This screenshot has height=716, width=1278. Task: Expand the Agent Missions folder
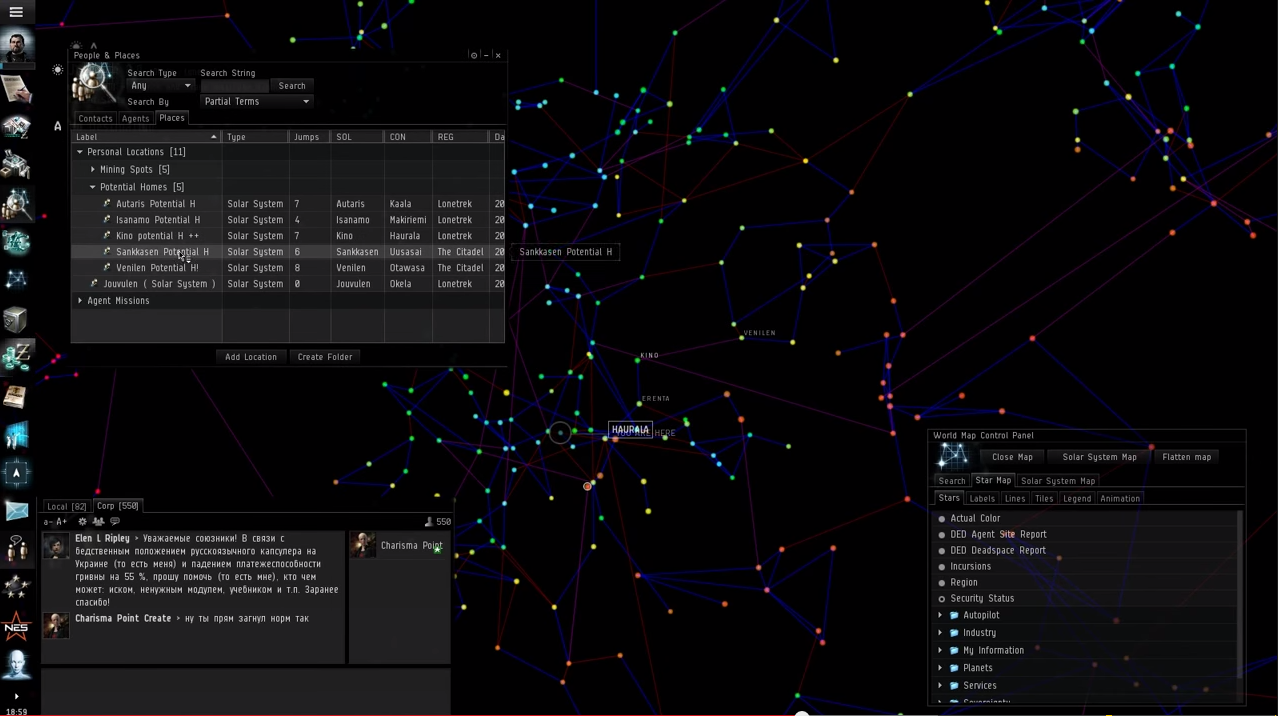point(80,300)
